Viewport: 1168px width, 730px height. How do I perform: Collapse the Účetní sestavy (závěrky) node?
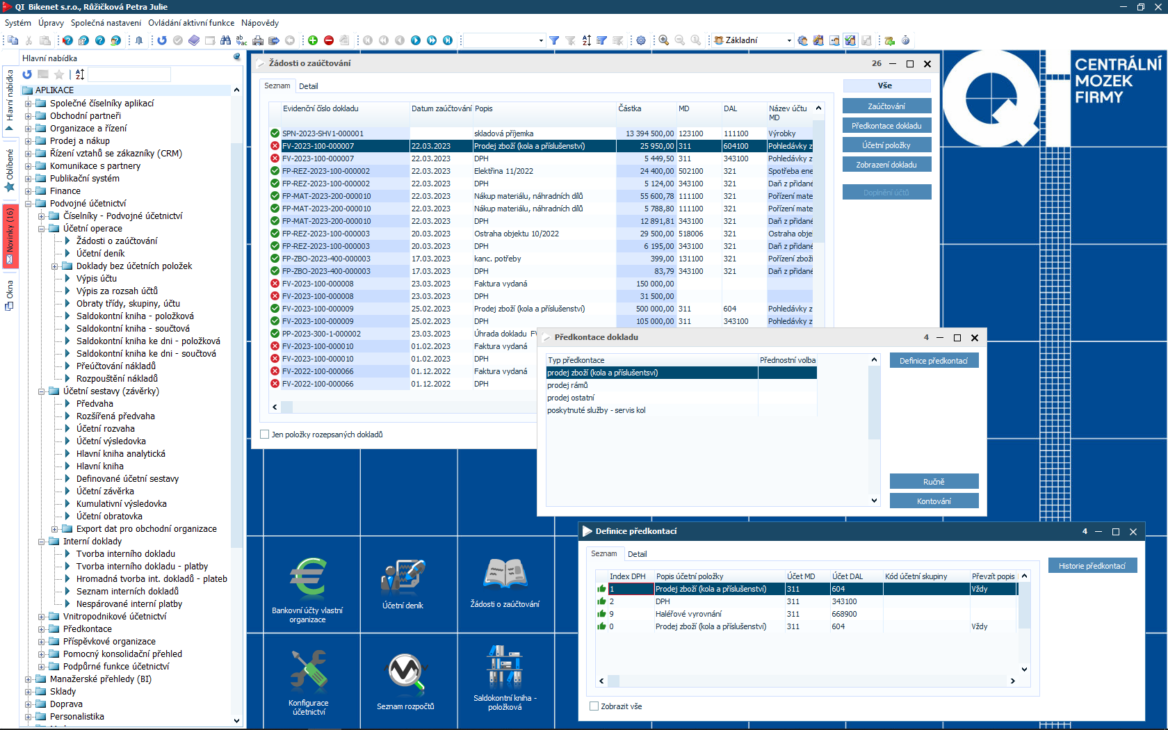(x=42, y=391)
